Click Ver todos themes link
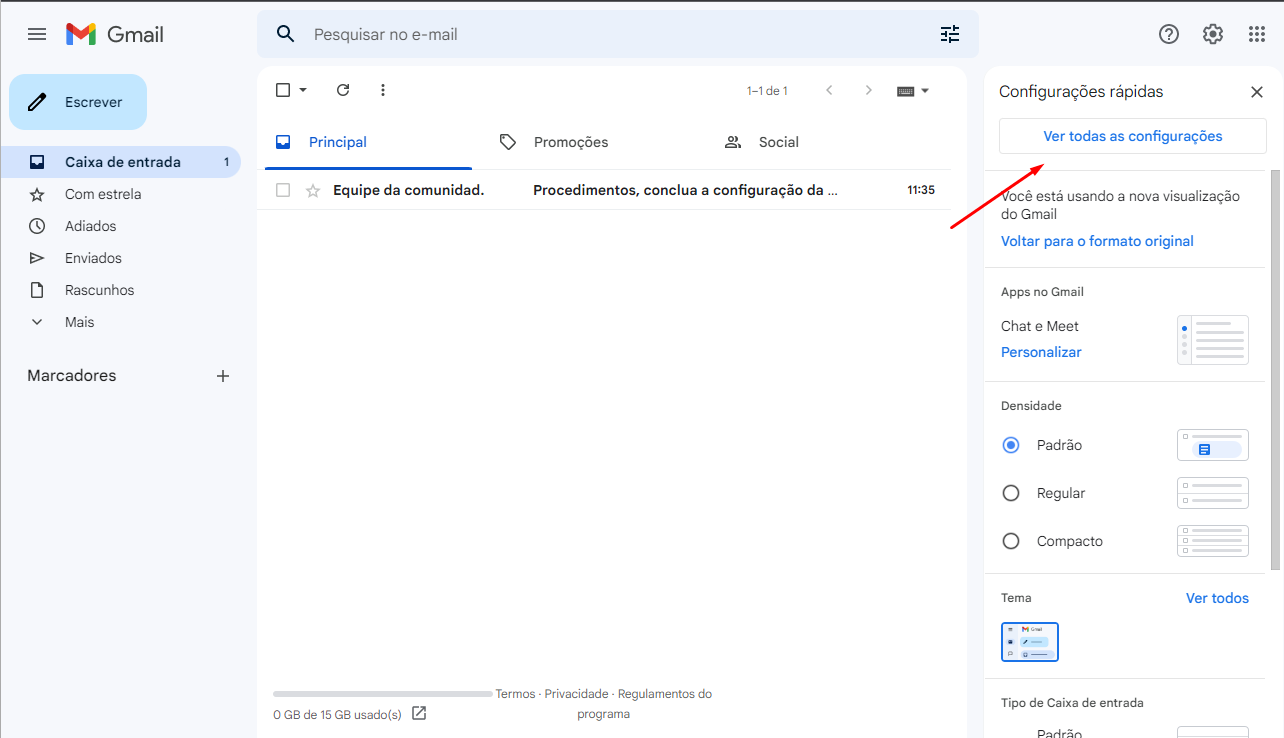The height and width of the screenshot is (738, 1284). point(1217,598)
